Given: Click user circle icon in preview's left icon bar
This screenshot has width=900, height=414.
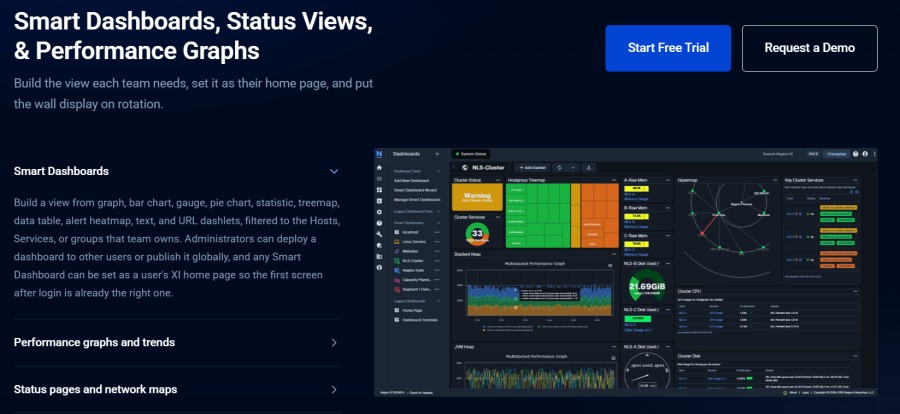Looking at the screenshot, I should [x=379, y=268].
